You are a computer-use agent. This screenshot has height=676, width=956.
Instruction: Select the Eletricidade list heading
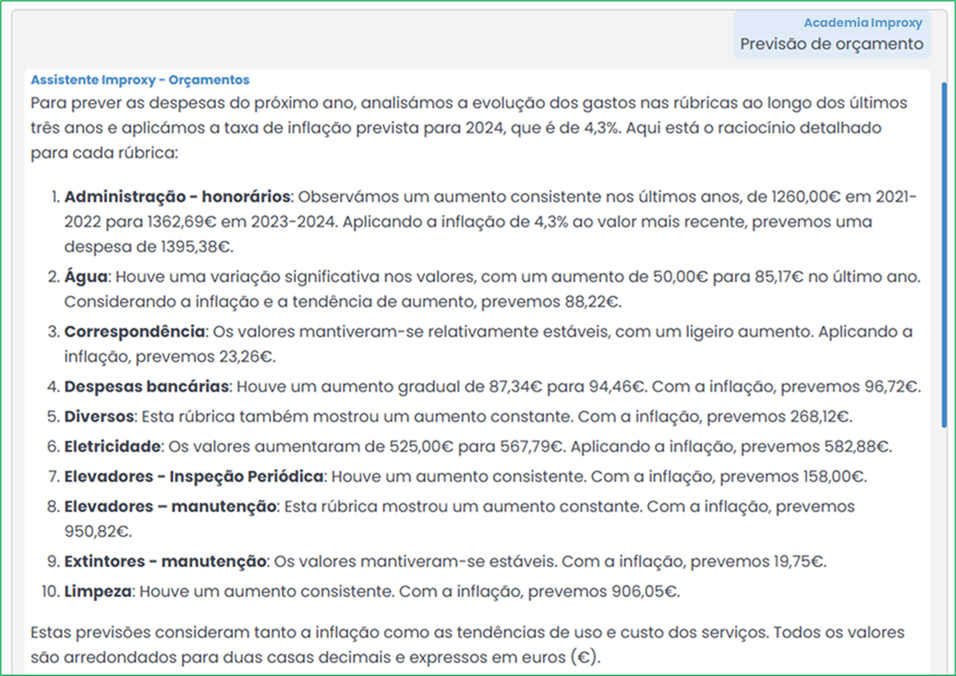109,446
